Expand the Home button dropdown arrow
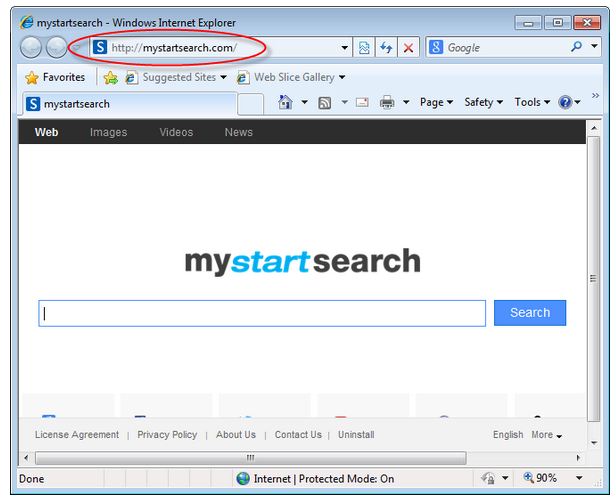Viewport: 616px width, 502px height. 304,103
